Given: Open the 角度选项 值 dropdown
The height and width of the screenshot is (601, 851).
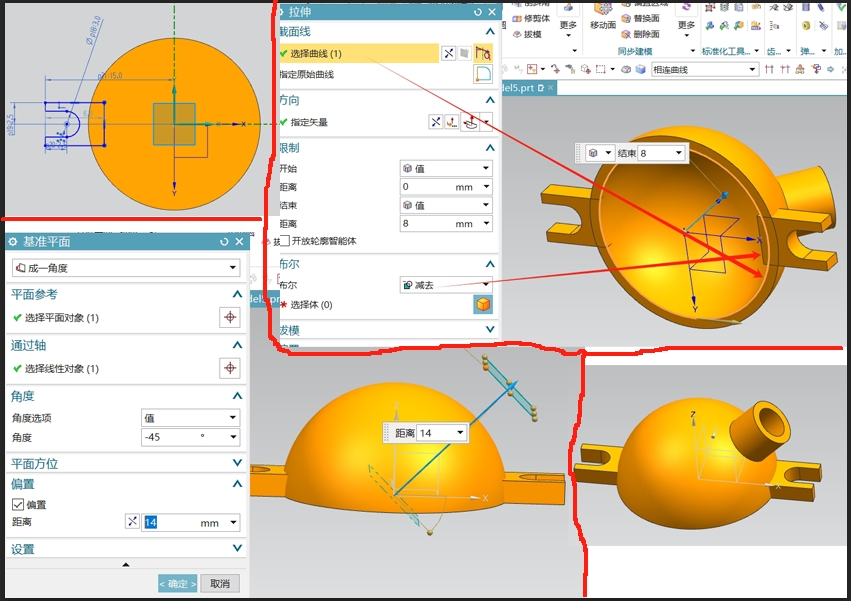Looking at the screenshot, I should (x=190, y=417).
